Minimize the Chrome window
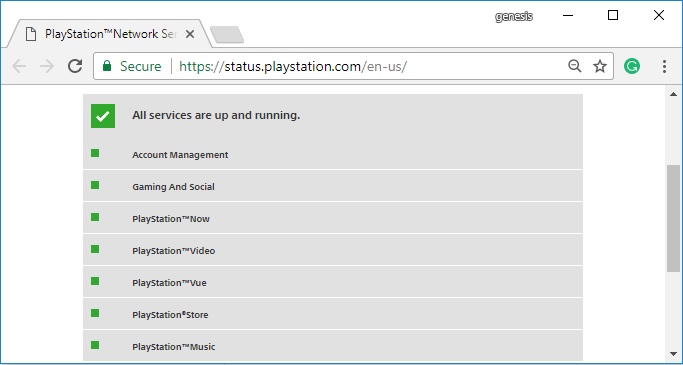 [568, 16]
